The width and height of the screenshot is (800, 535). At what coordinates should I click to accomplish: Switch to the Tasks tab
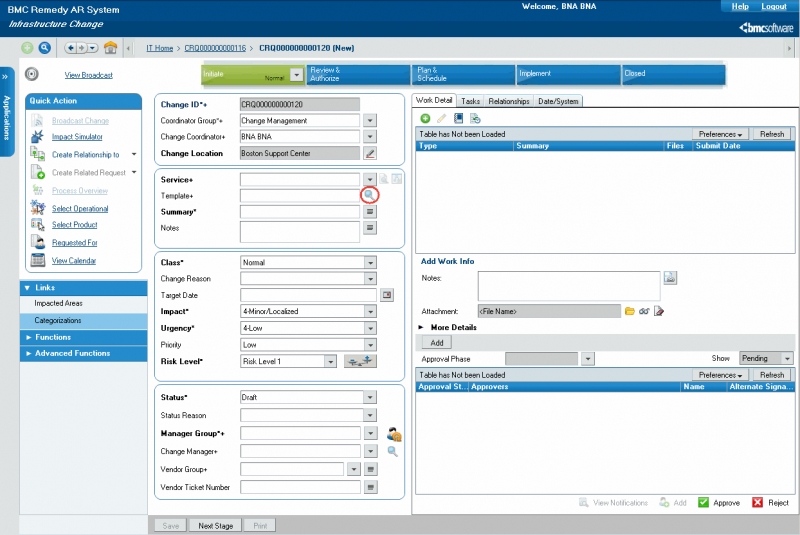pyautogui.click(x=470, y=101)
